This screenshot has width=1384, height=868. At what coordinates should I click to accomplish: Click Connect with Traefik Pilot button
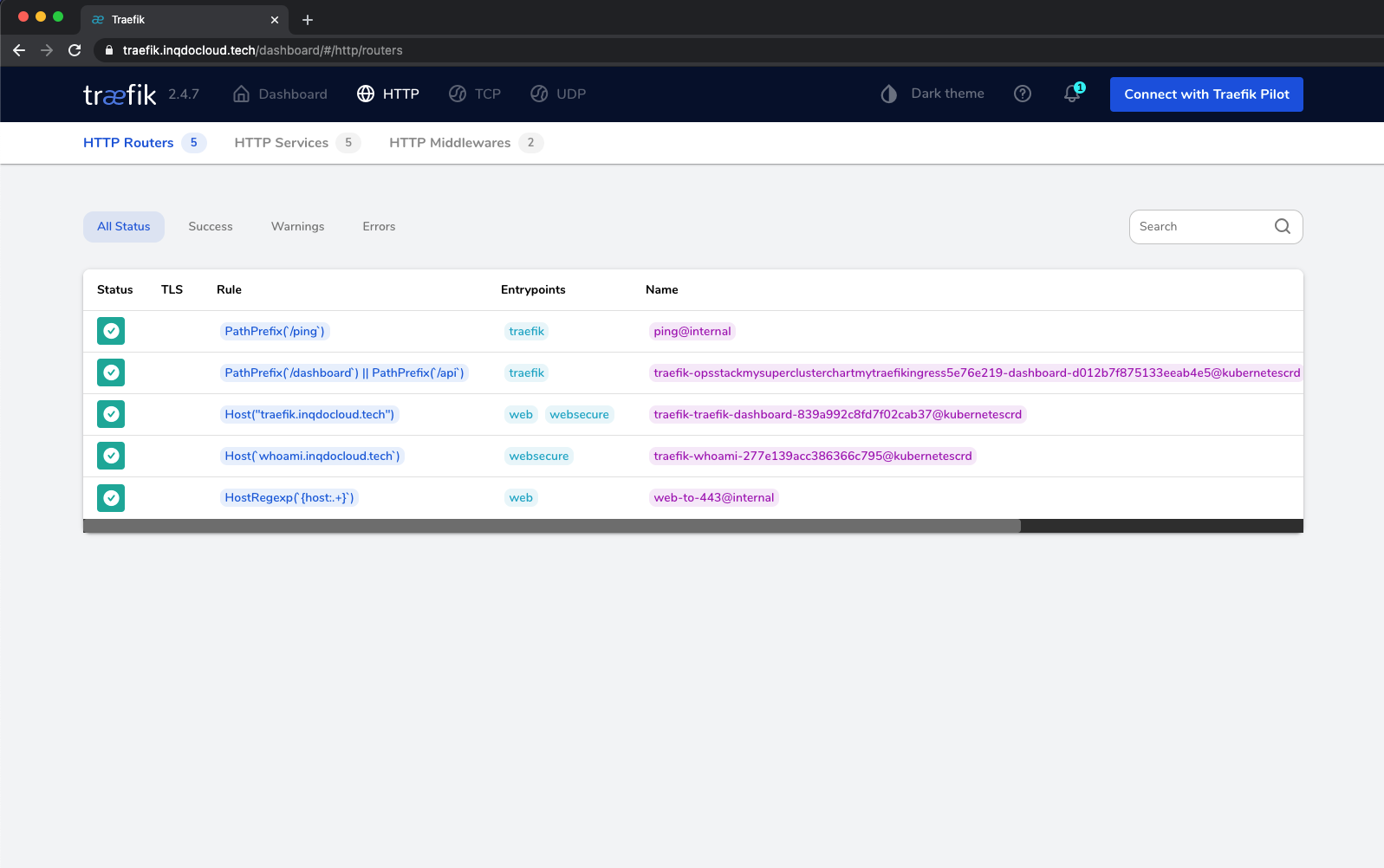click(1206, 94)
